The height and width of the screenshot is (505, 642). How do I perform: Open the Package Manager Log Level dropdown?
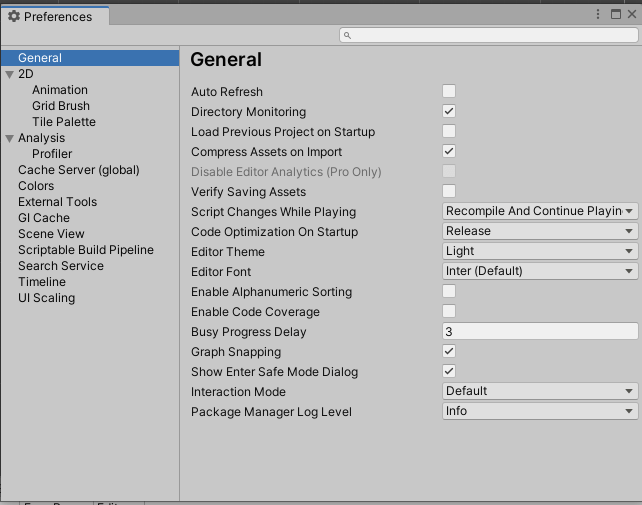540,411
